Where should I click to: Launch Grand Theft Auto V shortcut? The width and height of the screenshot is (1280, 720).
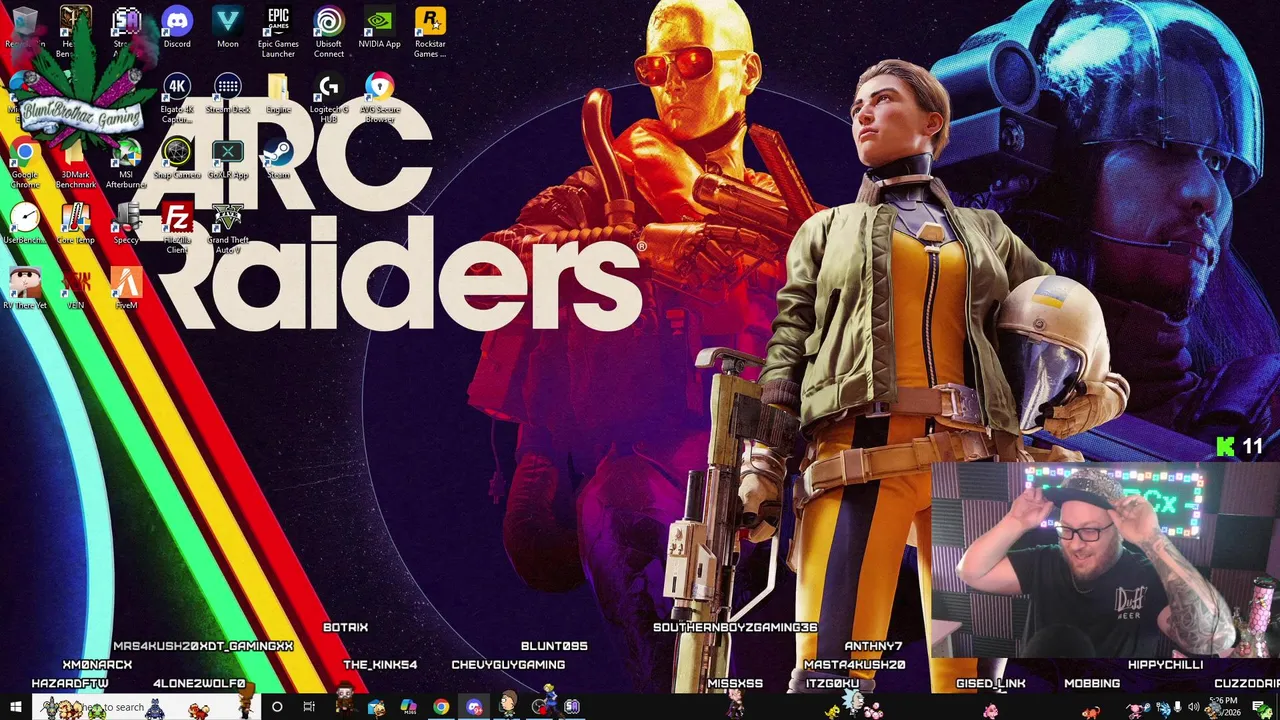click(228, 228)
